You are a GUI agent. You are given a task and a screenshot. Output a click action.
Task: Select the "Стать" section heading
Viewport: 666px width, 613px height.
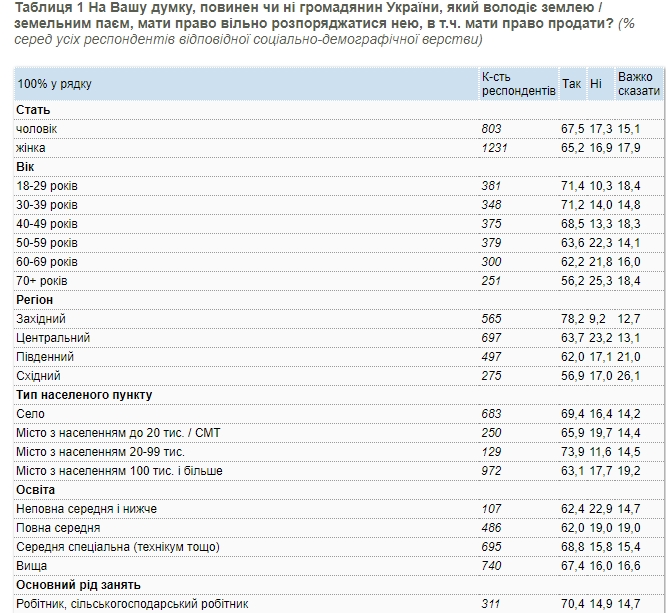(x=34, y=109)
